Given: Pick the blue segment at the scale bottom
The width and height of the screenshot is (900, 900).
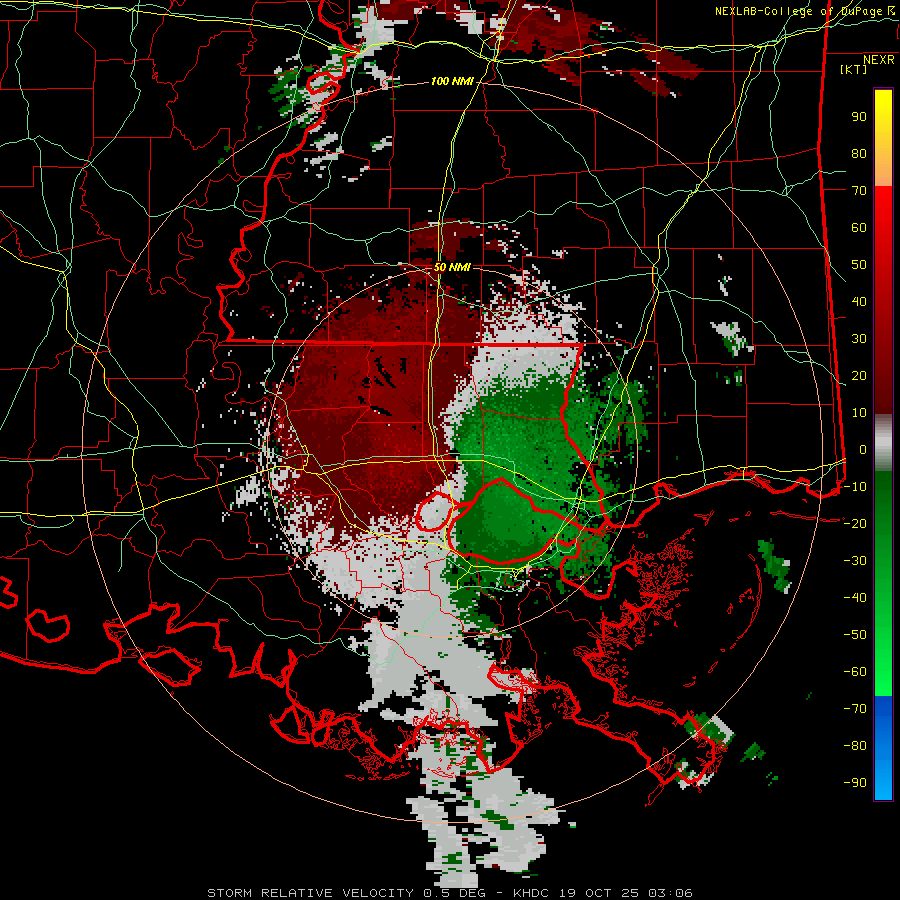Looking at the screenshot, I should 883,748.
